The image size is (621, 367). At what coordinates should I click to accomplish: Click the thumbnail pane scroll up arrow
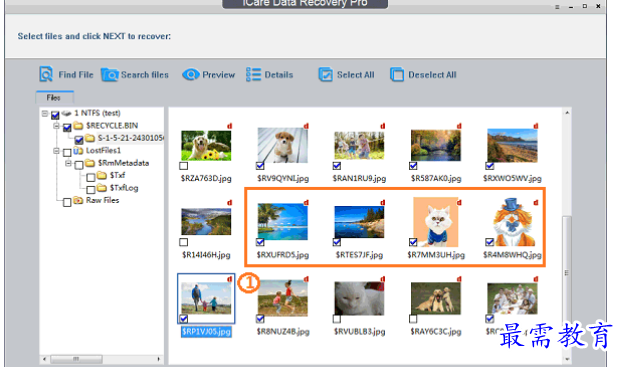tap(567, 113)
